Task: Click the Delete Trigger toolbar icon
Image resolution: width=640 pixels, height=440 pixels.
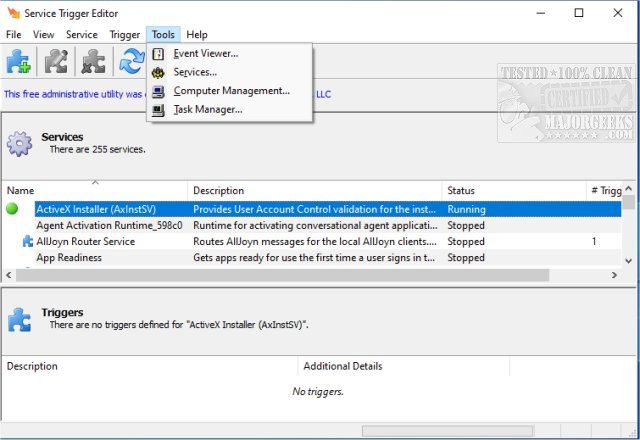Action: coord(94,62)
